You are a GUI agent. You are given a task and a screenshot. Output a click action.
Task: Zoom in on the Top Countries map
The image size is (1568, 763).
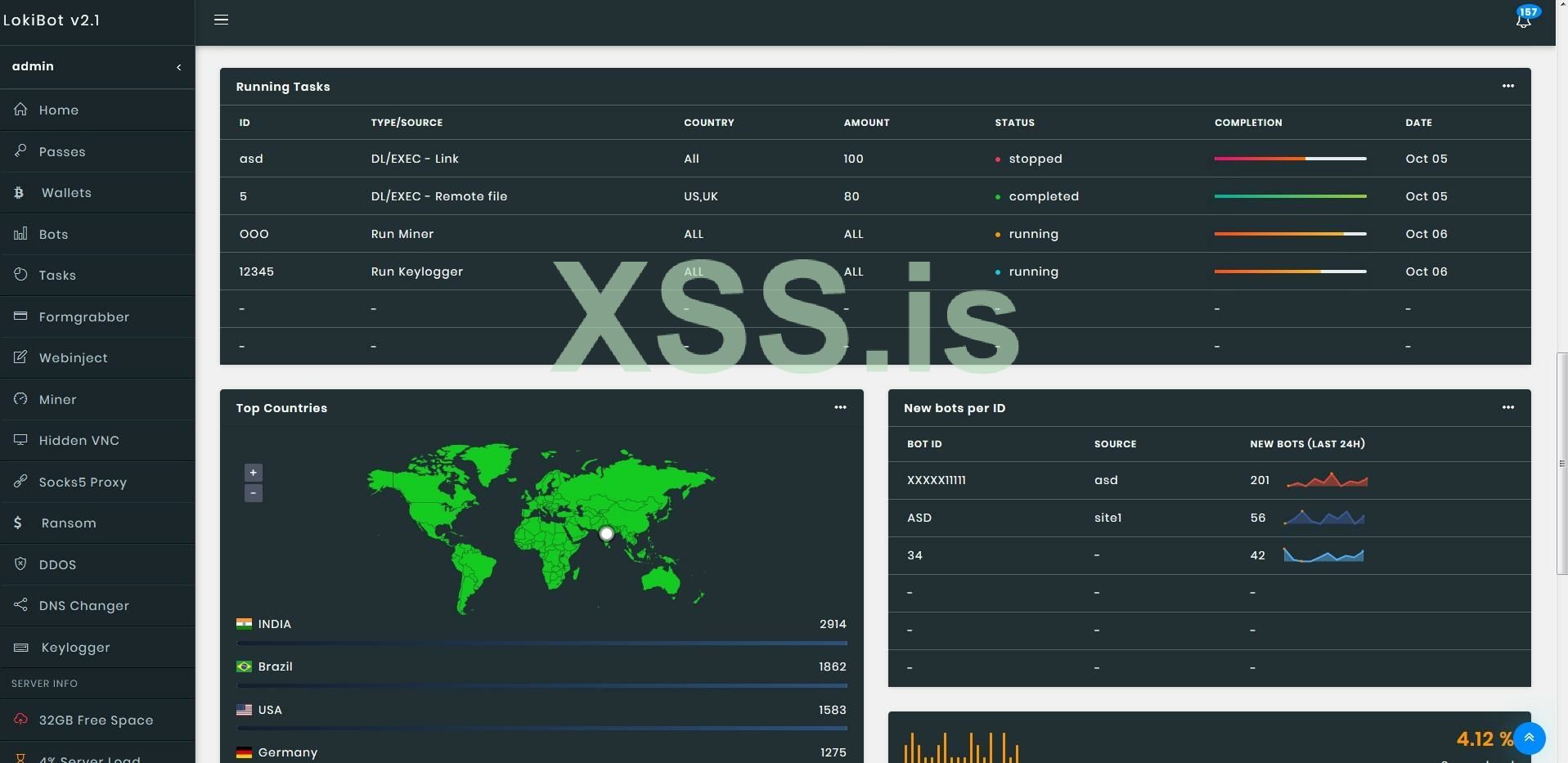[x=254, y=473]
